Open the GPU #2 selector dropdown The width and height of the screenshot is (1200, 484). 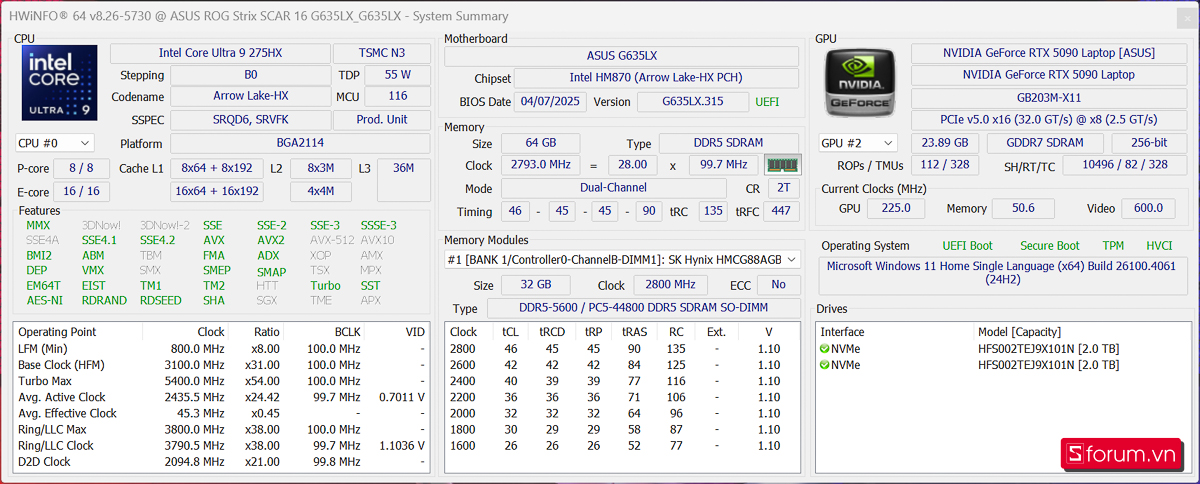(858, 143)
